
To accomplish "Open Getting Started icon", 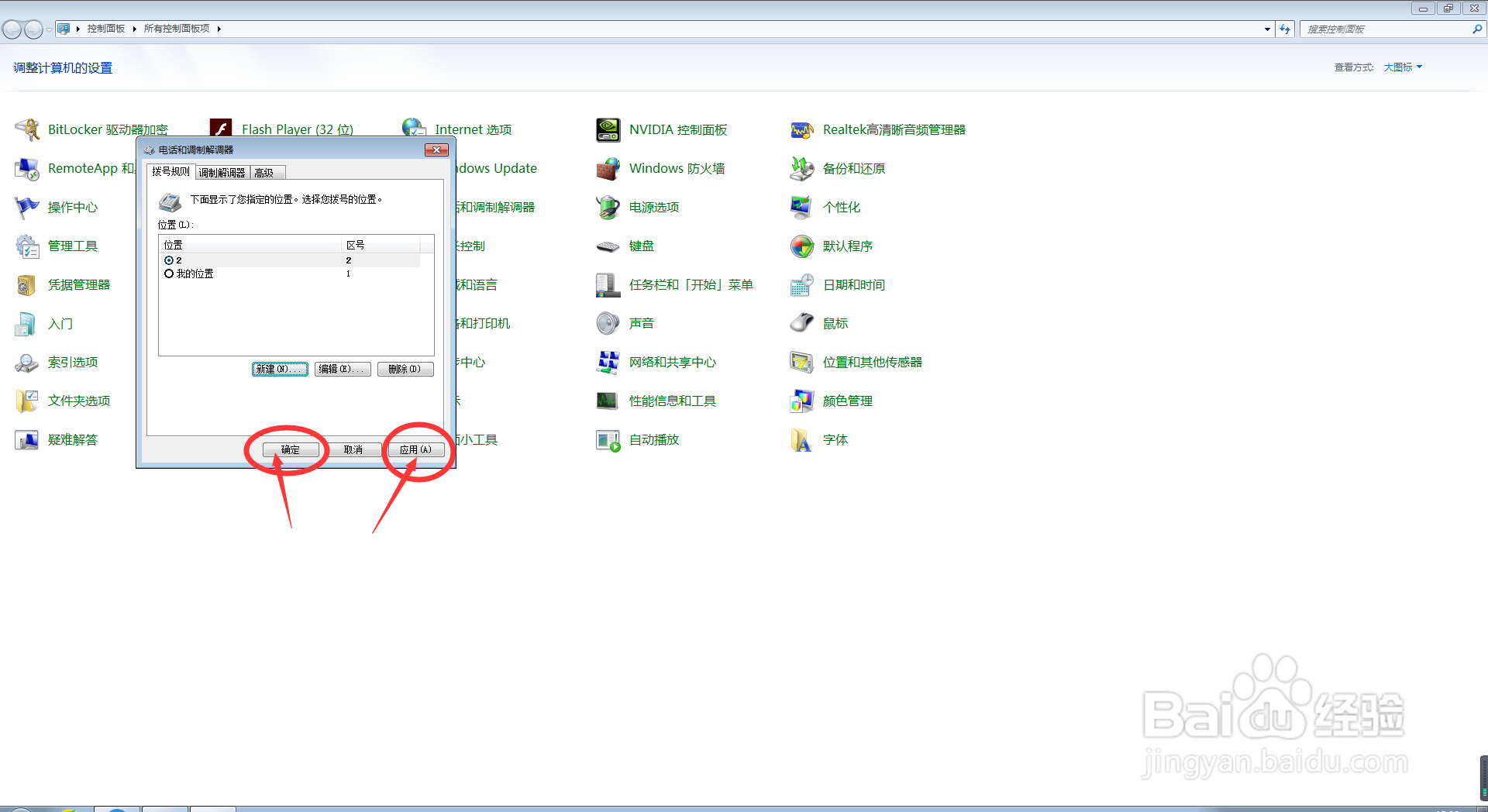I will [x=27, y=323].
